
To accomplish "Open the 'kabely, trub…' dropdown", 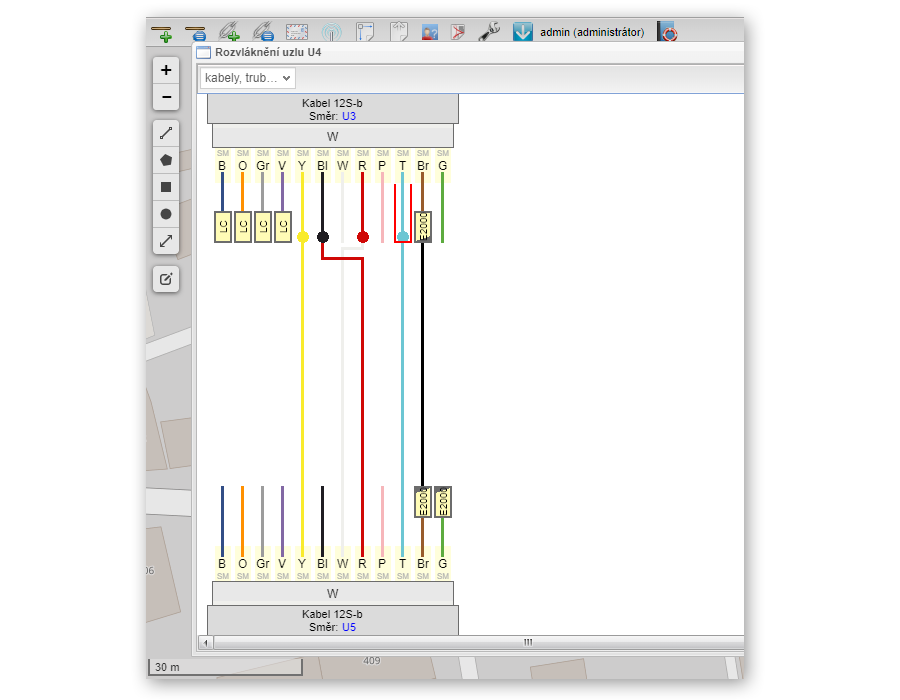I will pyautogui.click(x=247, y=78).
